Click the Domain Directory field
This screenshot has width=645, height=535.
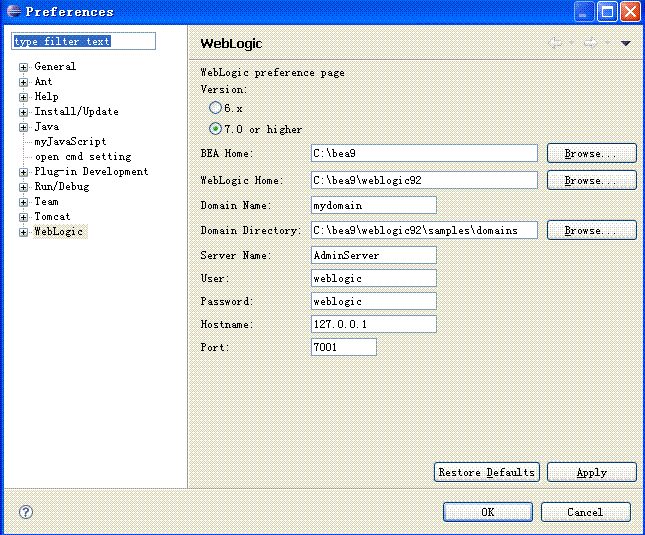point(424,230)
